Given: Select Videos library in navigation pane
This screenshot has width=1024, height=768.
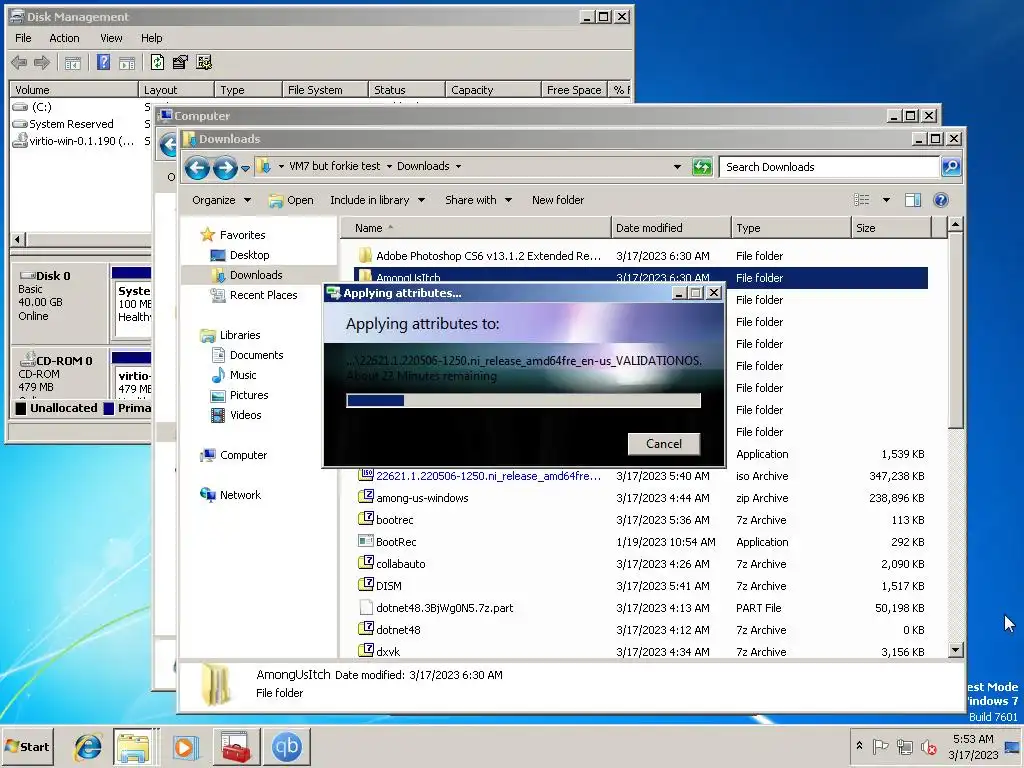Looking at the screenshot, I should [x=236, y=415].
